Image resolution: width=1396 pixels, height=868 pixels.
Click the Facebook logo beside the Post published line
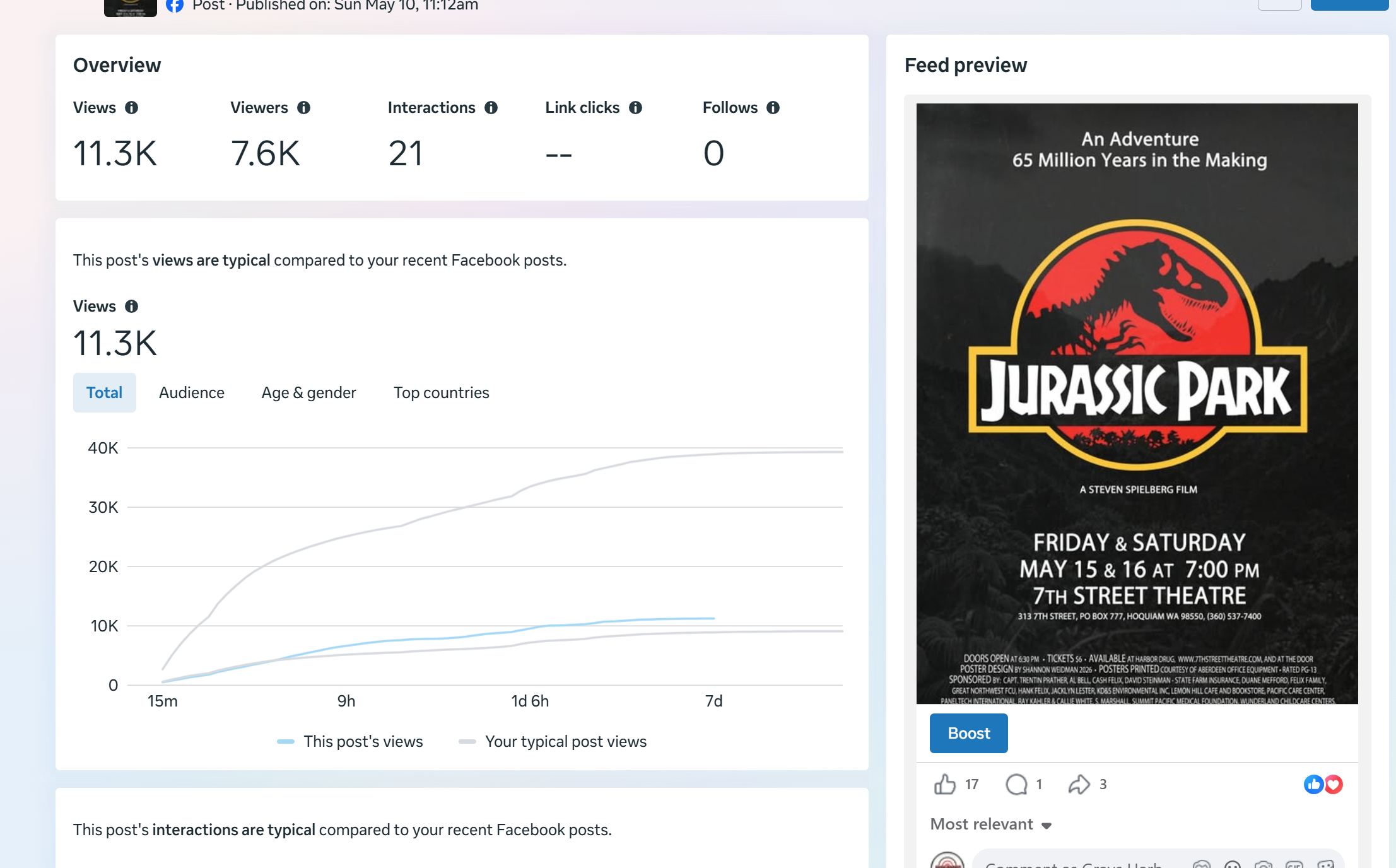[x=175, y=5]
